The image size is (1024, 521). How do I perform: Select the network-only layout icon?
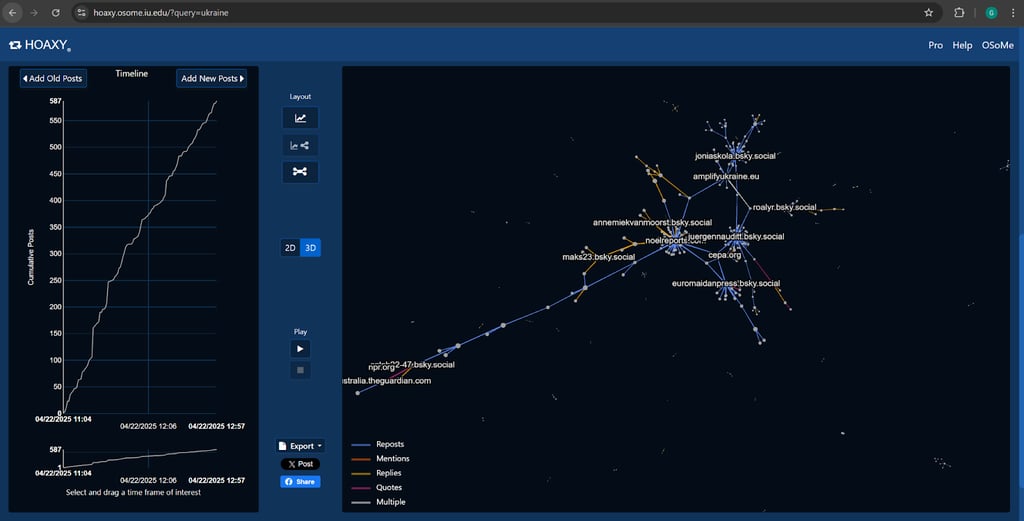[x=300, y=172]
